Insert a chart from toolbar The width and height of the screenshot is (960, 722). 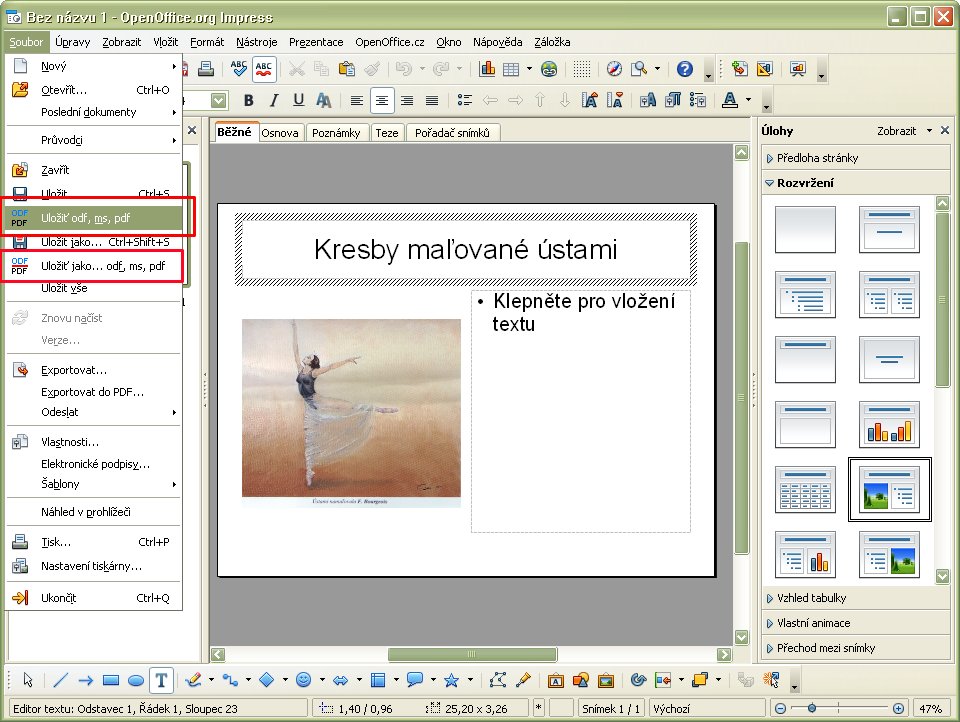487,69
